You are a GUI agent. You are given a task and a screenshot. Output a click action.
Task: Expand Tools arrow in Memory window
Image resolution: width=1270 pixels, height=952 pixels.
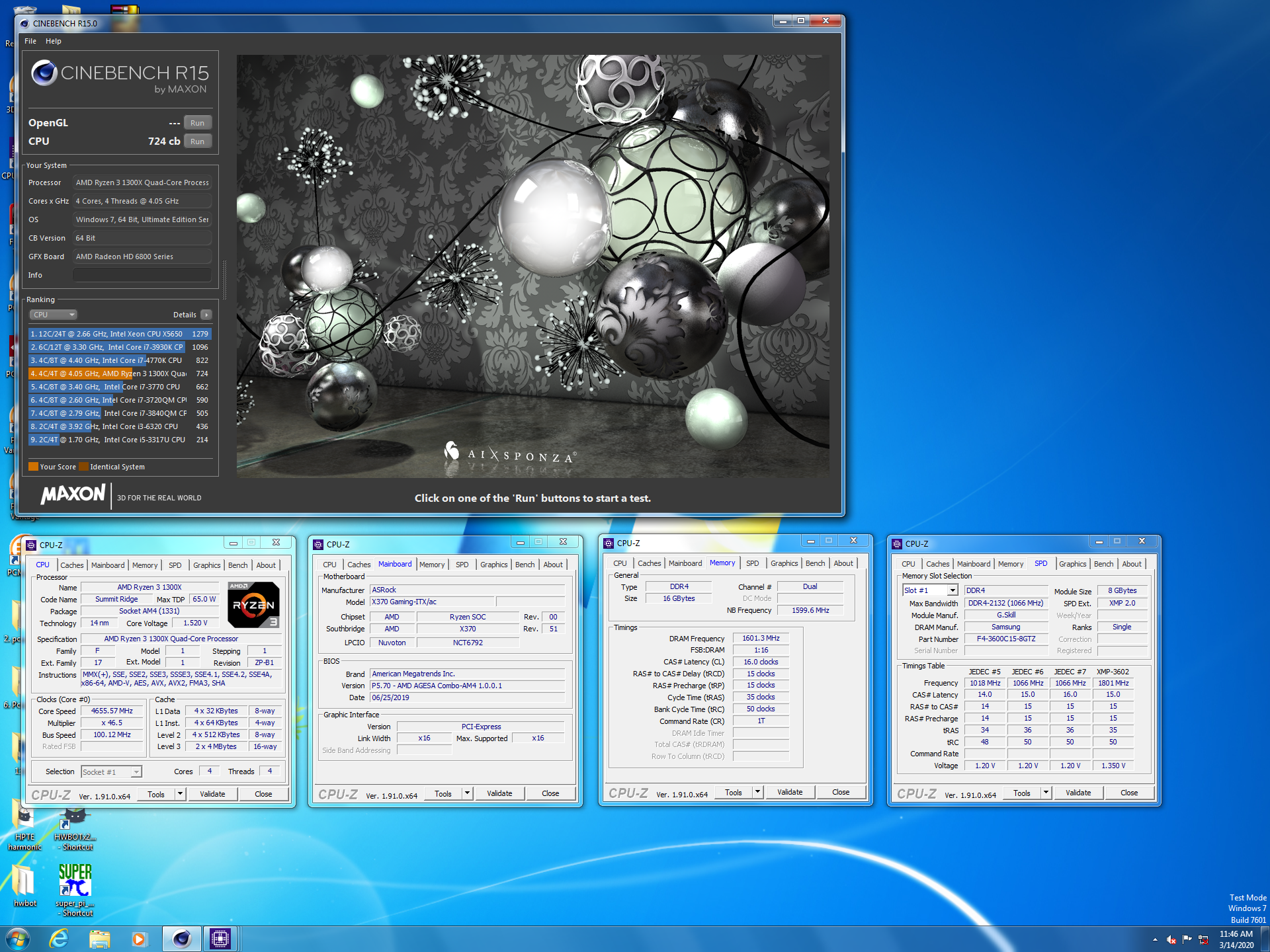click(x=757, y=792)
